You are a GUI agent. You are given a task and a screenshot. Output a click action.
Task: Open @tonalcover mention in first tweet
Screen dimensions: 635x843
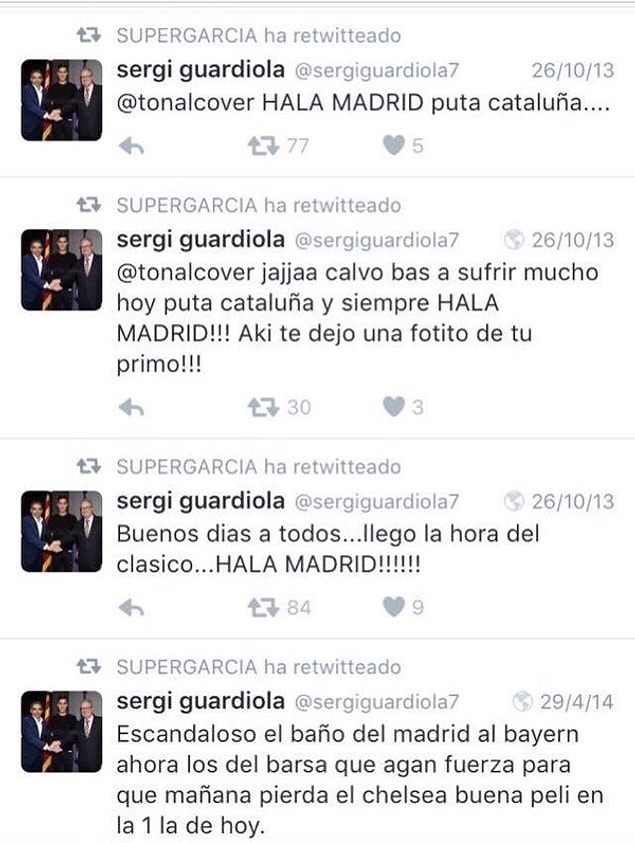tap(185, 103)
